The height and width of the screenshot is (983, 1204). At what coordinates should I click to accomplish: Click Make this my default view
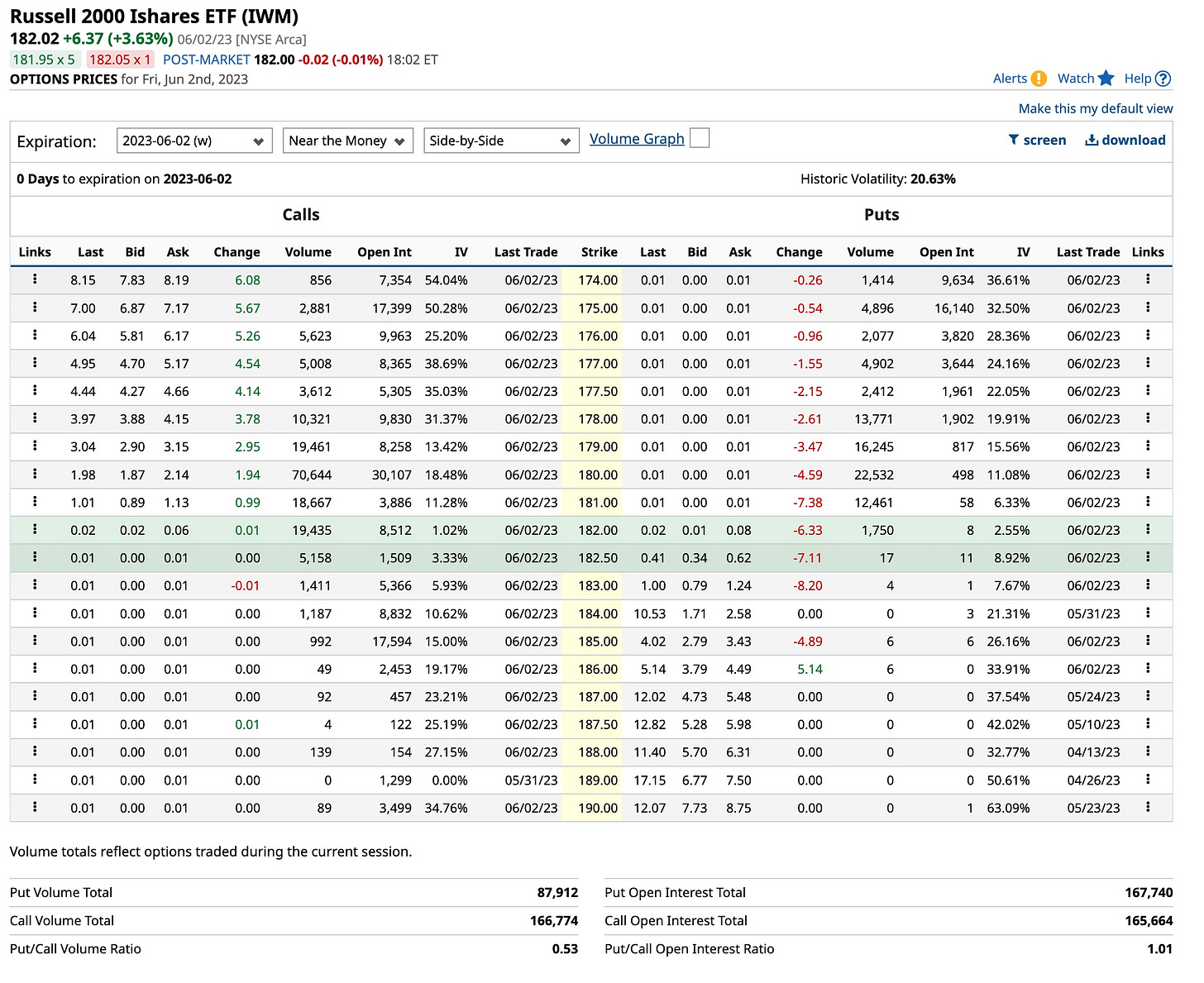click(x=1096, y=108)
